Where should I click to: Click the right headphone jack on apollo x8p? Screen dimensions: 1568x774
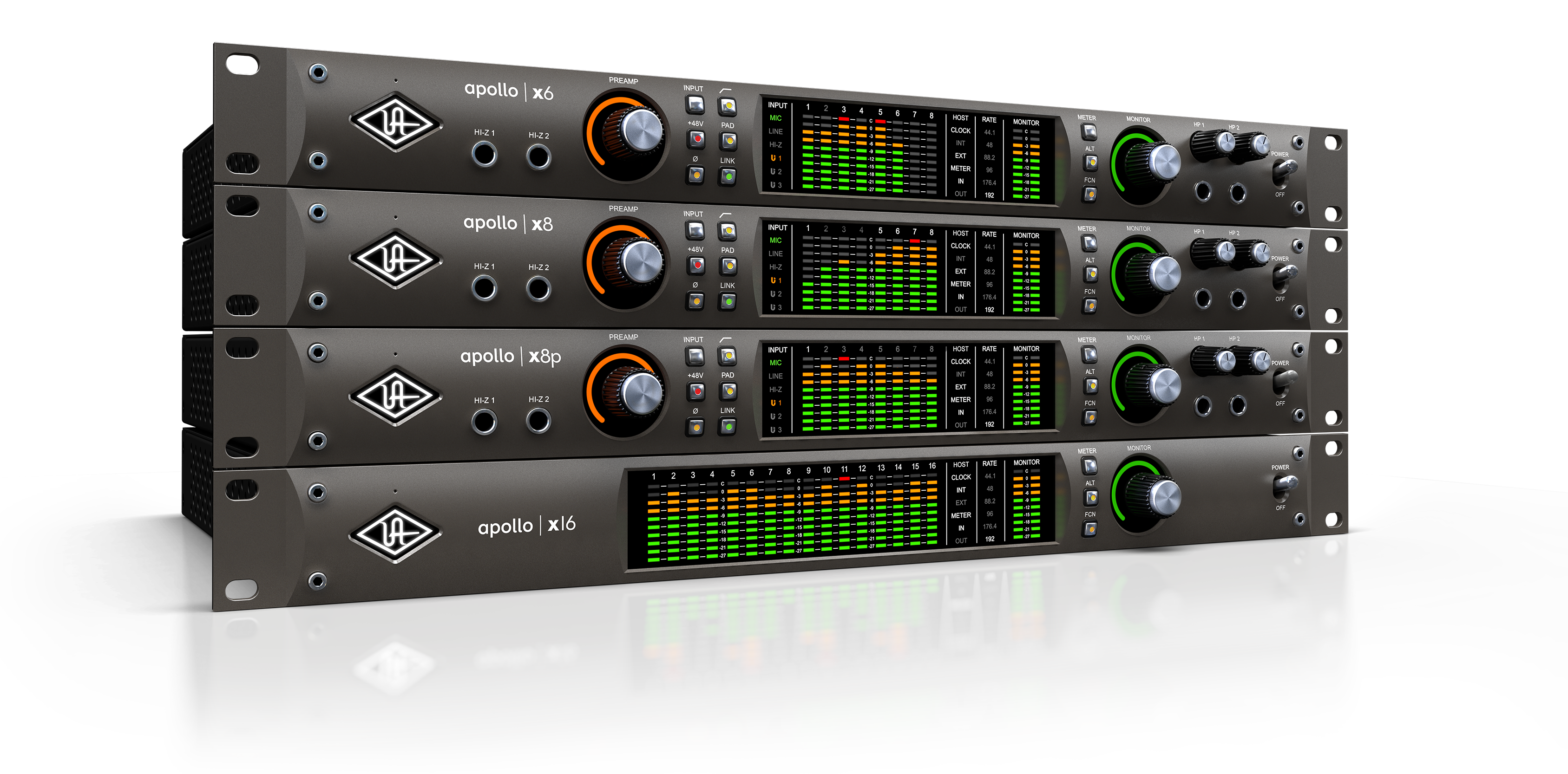1238,405
